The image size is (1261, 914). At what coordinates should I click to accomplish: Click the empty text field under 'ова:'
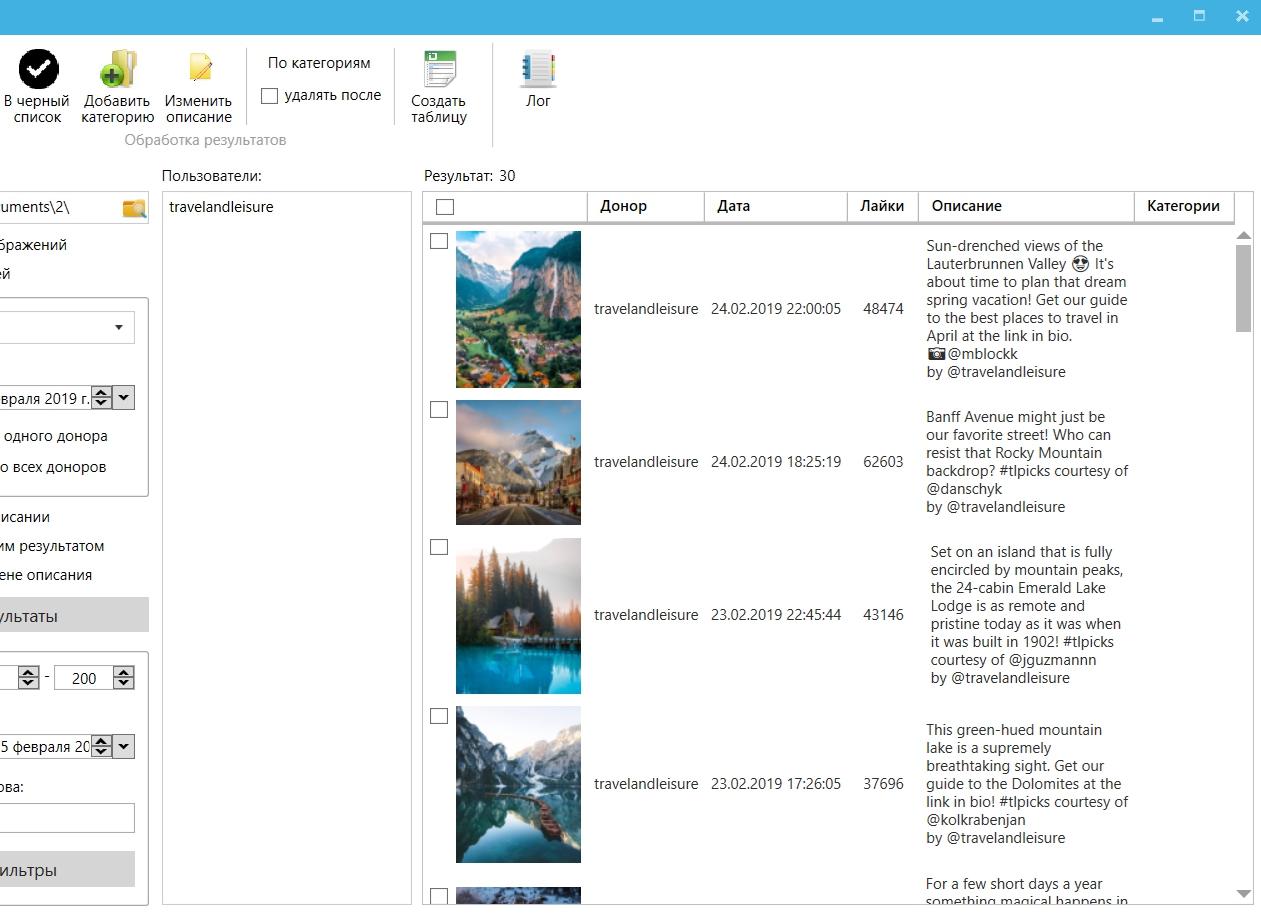[67, 818]
